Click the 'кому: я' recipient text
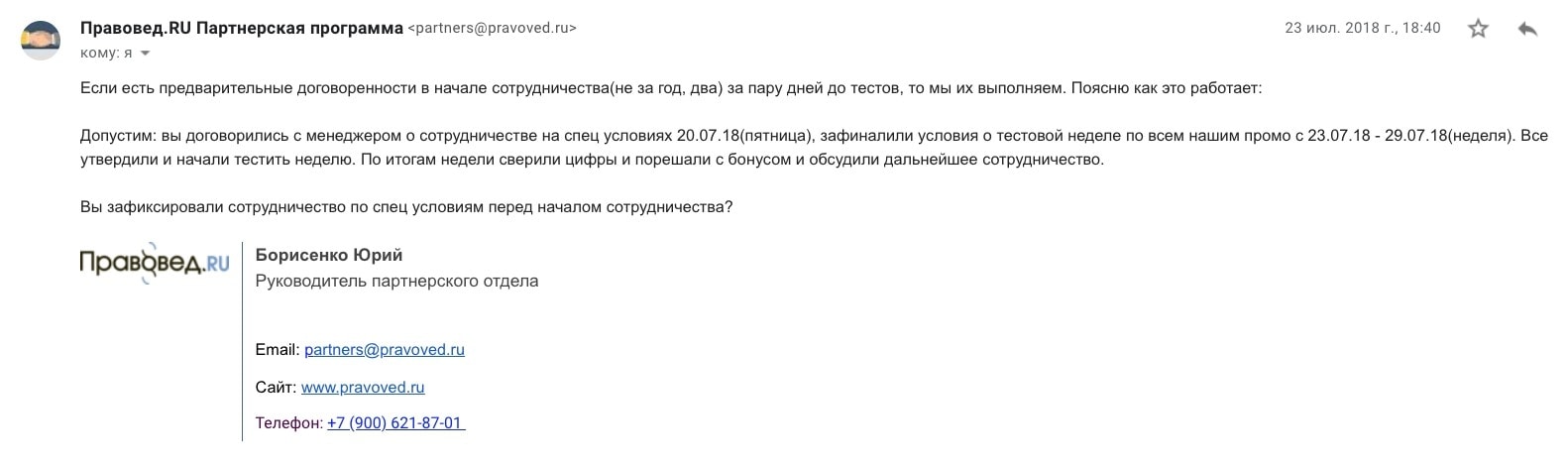 (x=106, y=54)
